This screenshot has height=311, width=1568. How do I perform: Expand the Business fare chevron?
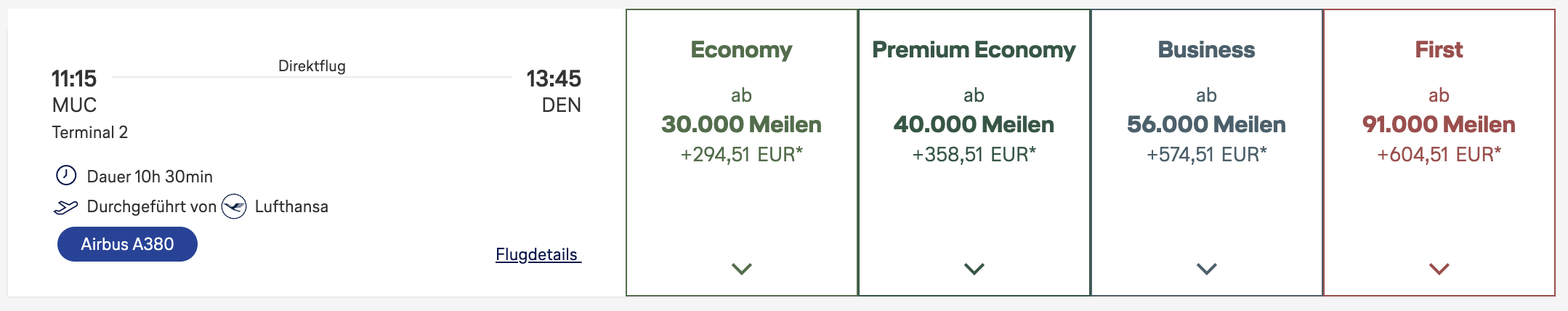pos(1206,269)
